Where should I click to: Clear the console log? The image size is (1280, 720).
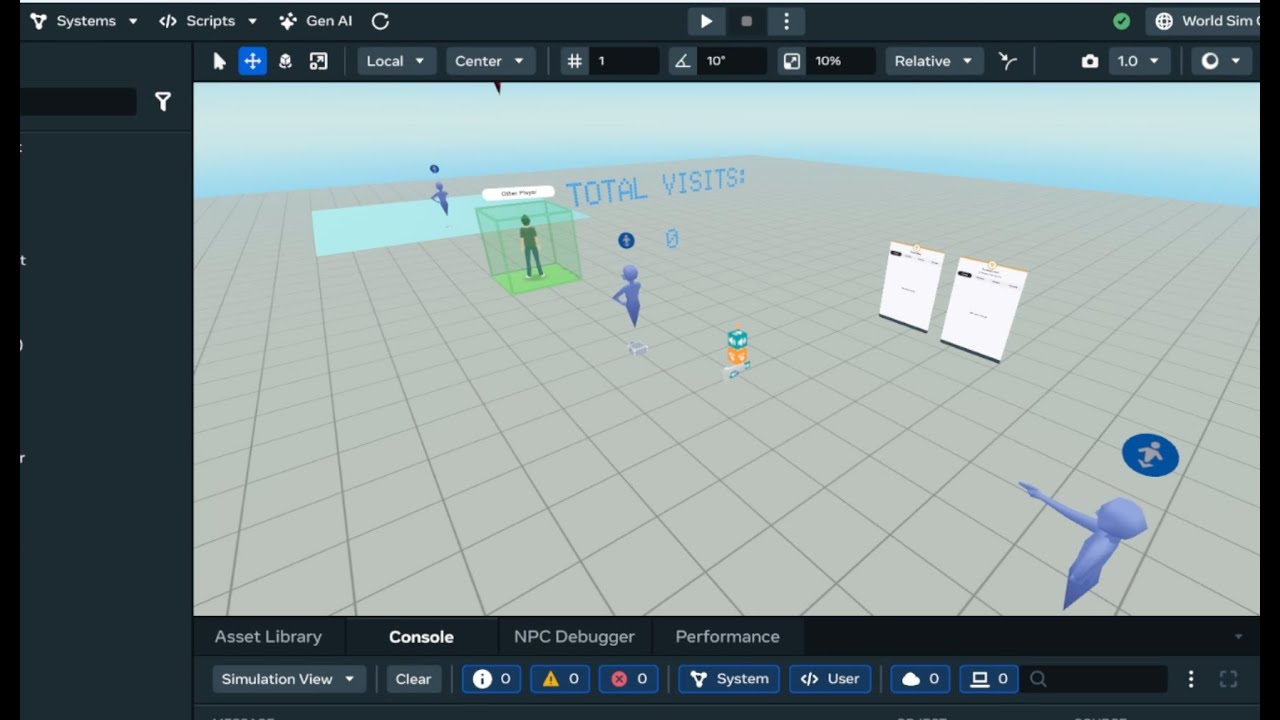(413, 679)
